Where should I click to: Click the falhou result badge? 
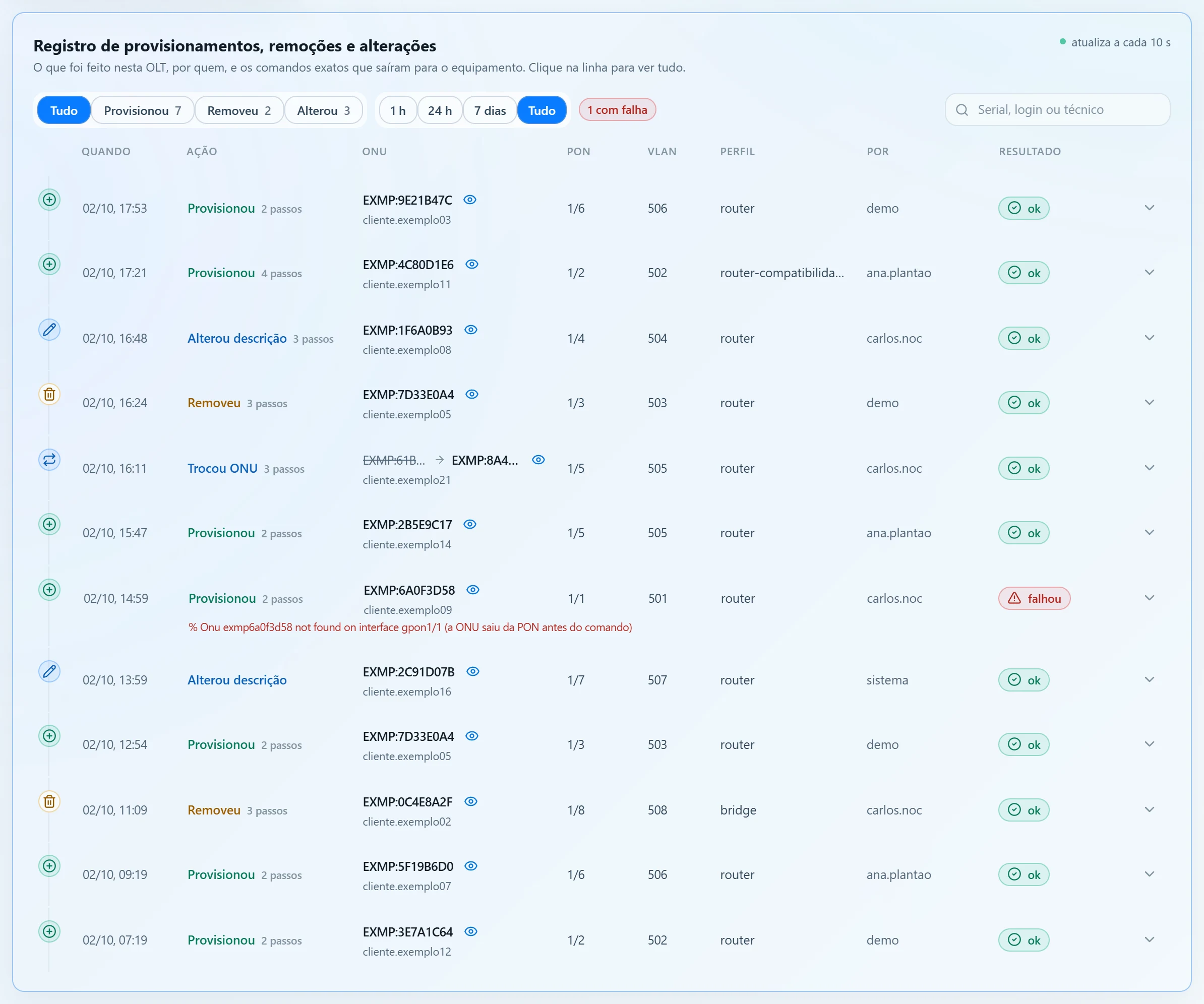pos(1034,598)
